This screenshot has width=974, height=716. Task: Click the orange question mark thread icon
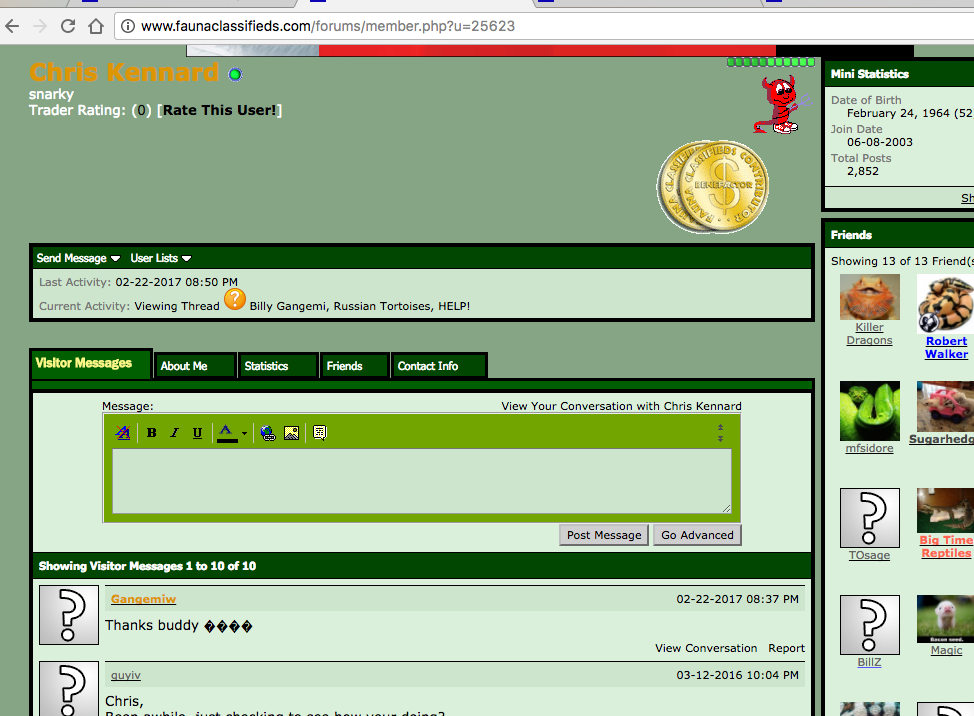(235, 299)
